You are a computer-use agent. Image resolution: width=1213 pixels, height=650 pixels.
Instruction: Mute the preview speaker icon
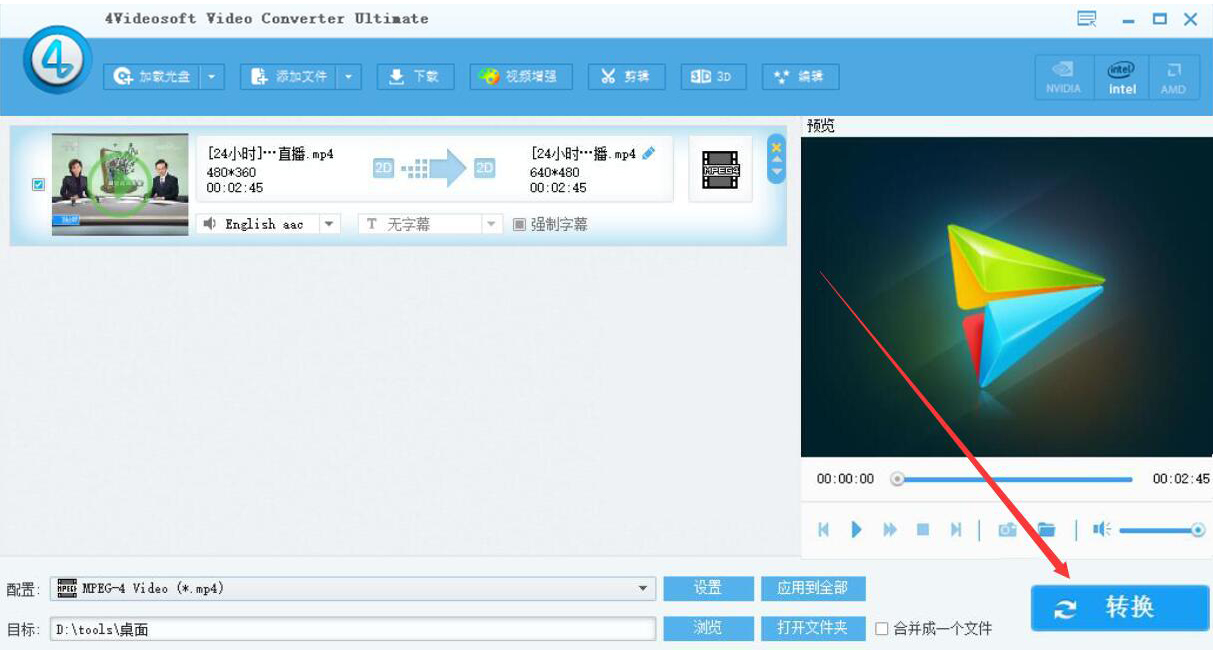point(1102,530)
